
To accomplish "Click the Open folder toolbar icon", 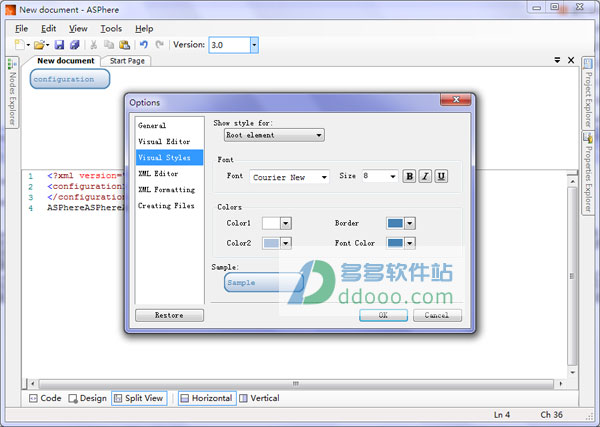I will click(x=39, y=45).
